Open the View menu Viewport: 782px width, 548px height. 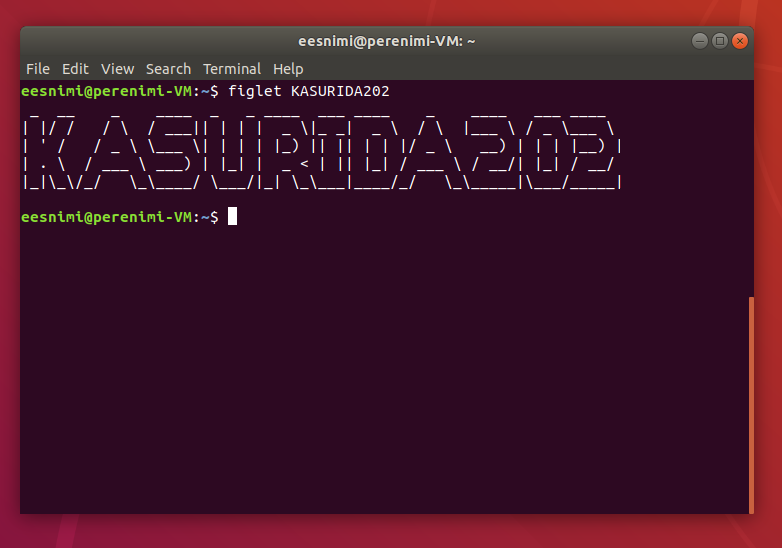click(x=117, y=69)
